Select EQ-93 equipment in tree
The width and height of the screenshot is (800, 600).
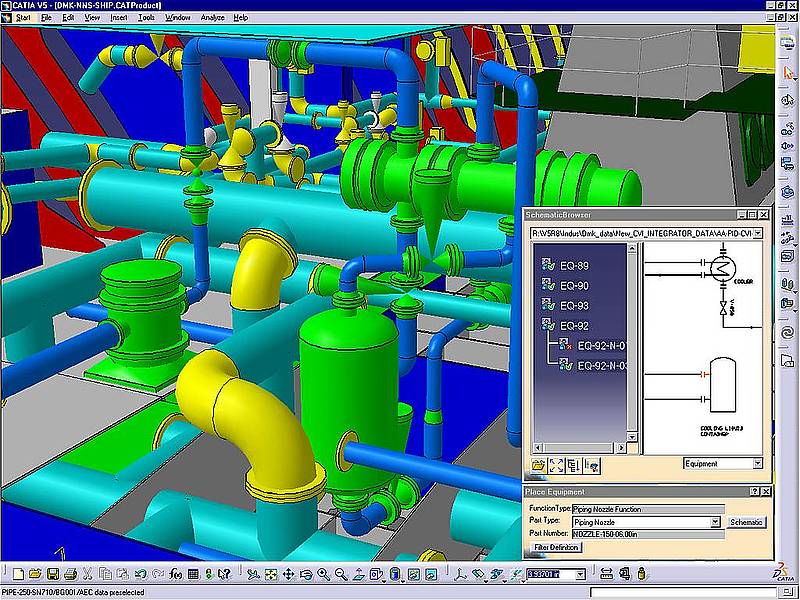pos(574,305)
